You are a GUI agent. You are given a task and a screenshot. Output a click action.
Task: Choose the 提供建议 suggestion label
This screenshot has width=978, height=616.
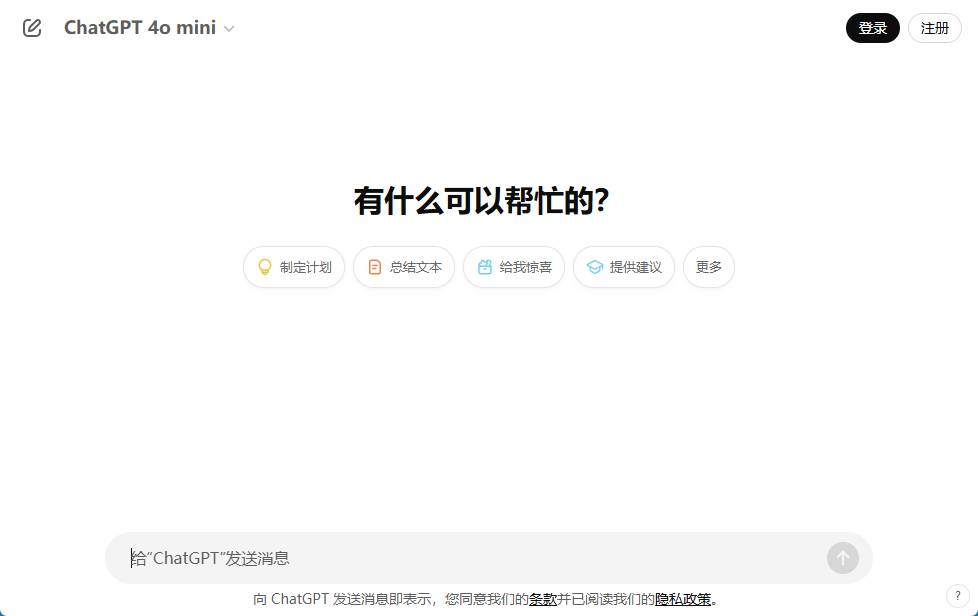[x=635, y=267]
